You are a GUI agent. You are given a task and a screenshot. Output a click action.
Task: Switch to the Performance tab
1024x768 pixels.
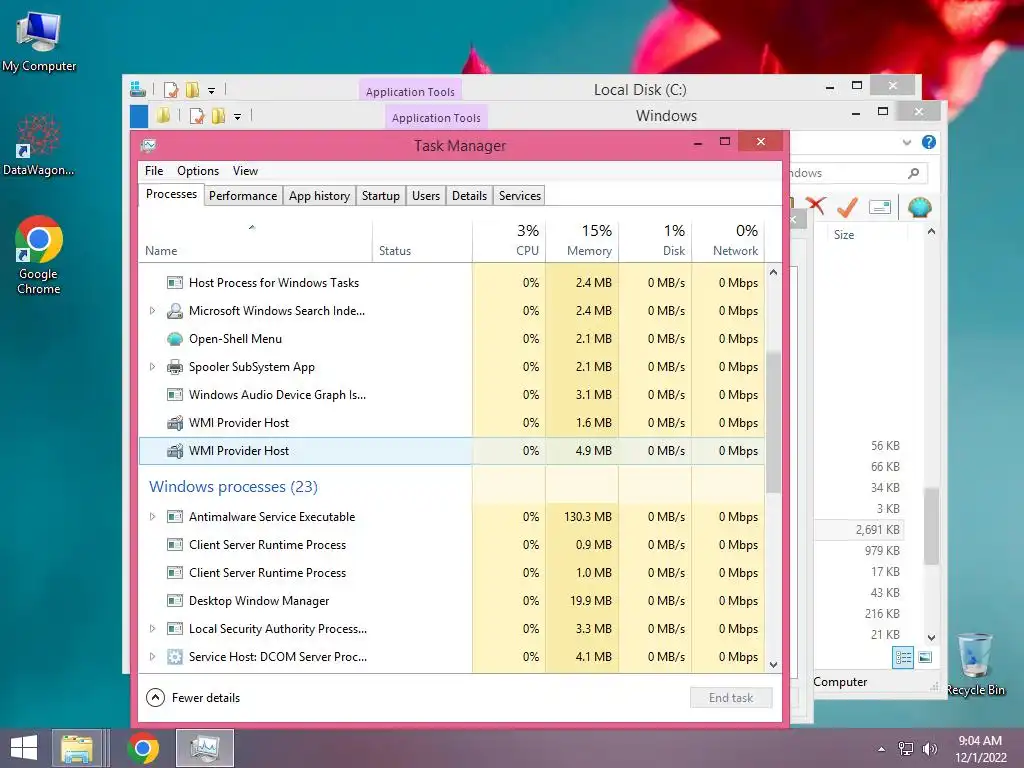pos(243,196)
